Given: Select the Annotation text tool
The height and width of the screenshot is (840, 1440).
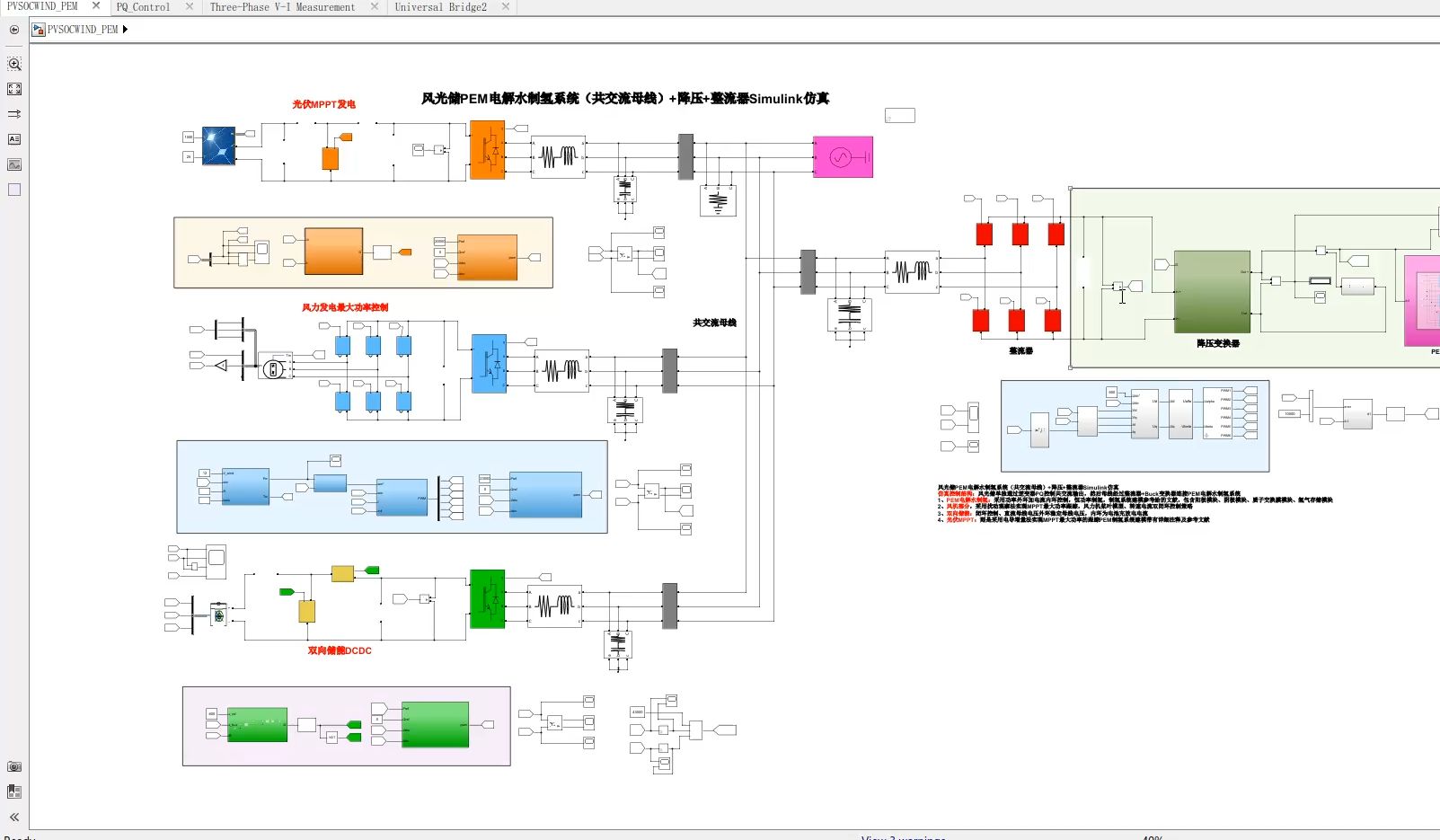Looking at the screenshot, I should 14,139.
